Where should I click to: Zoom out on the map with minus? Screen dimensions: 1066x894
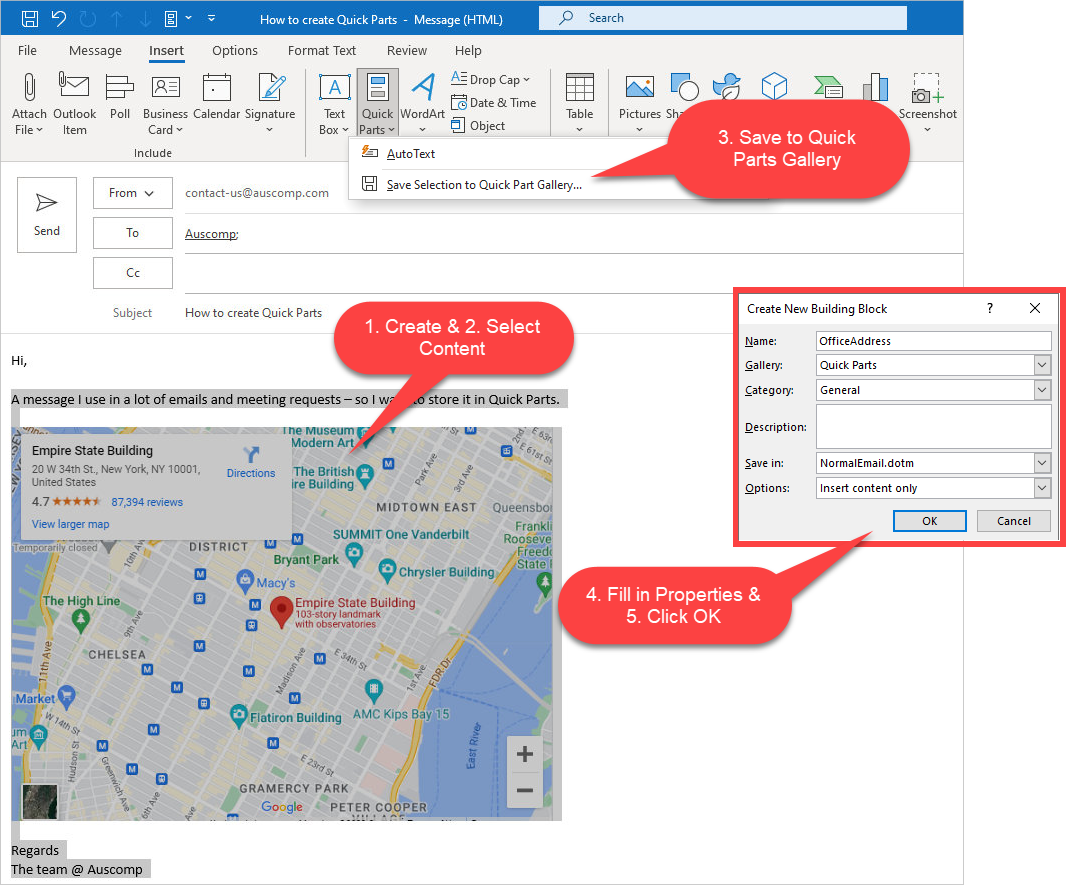tap(524, 790)
